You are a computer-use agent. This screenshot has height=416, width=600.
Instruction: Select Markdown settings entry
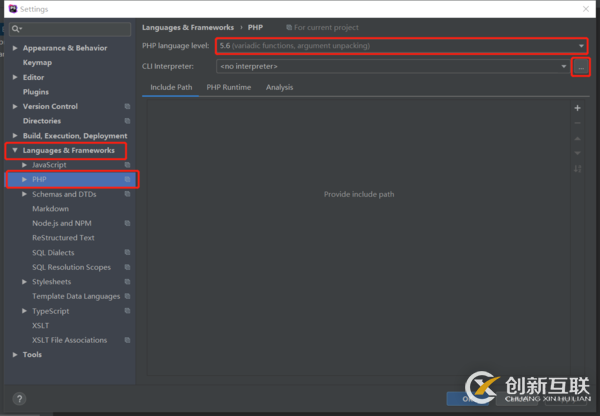(51, 209)
